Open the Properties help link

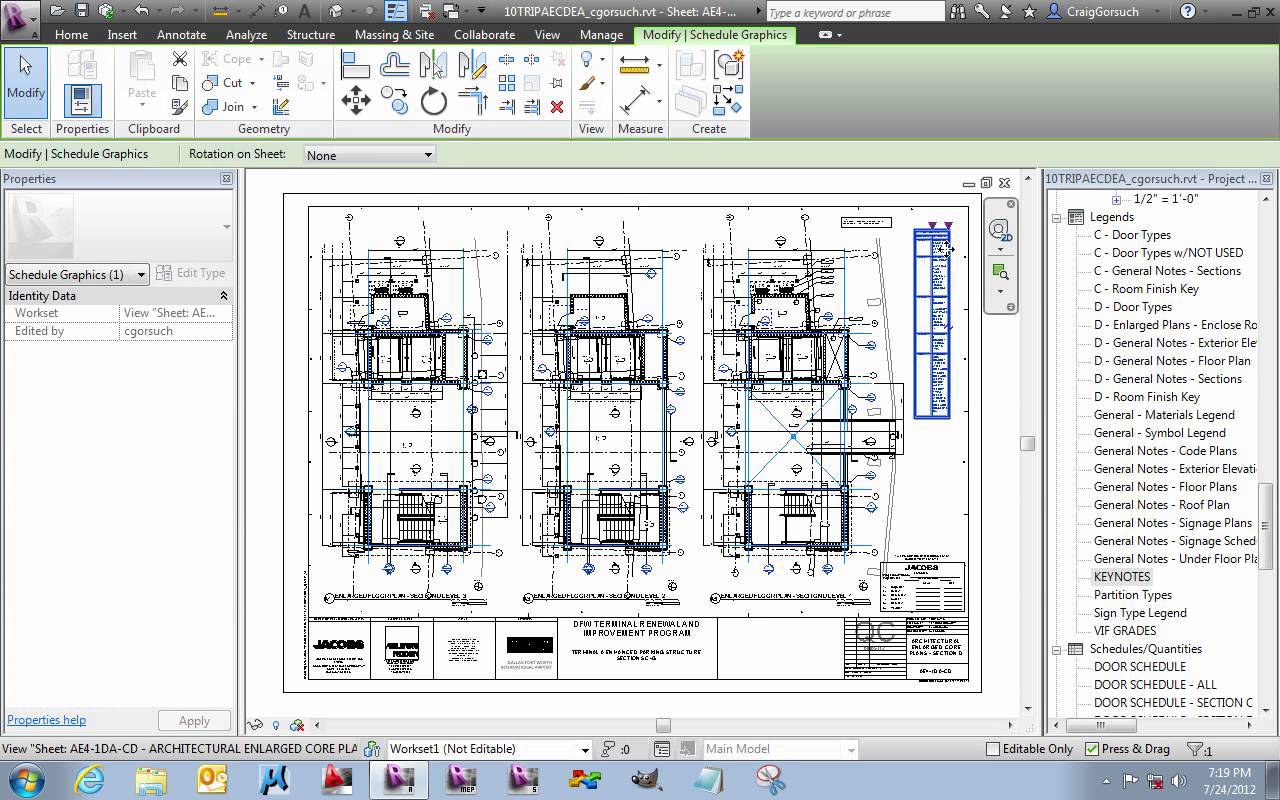pyautogui.click(x=46, y=719)
